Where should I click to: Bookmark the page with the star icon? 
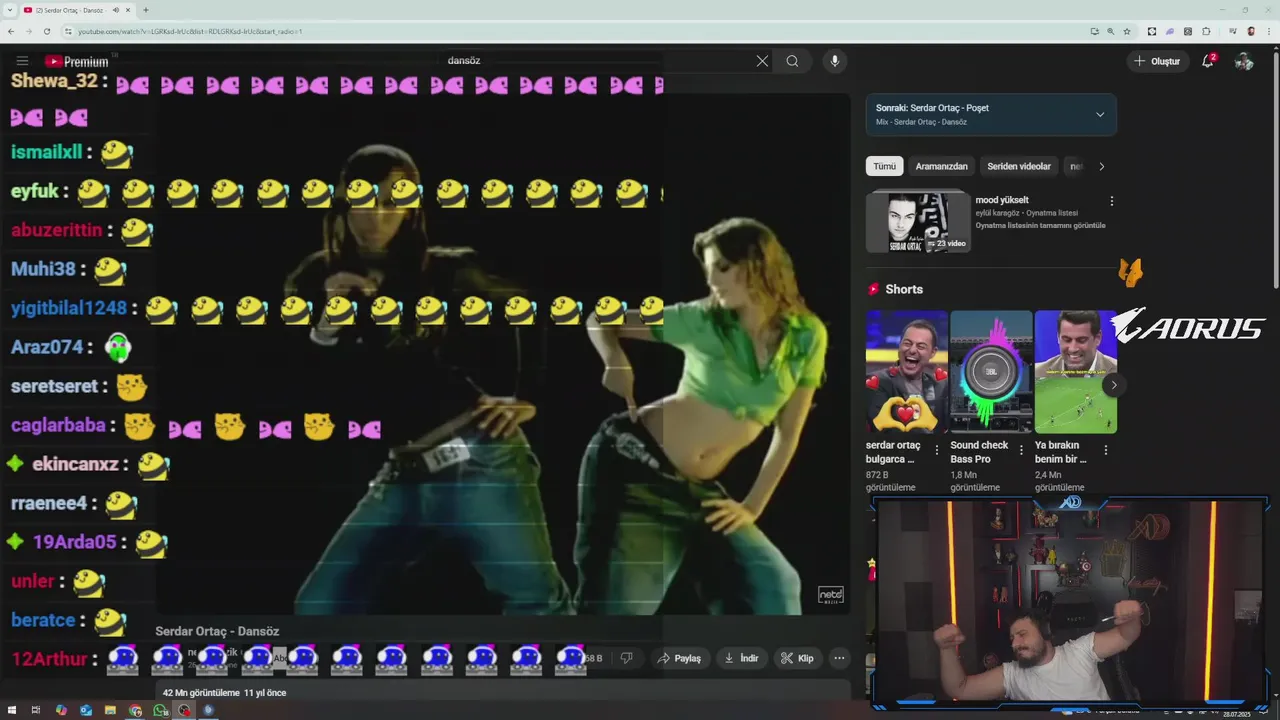pos(1127,31)
